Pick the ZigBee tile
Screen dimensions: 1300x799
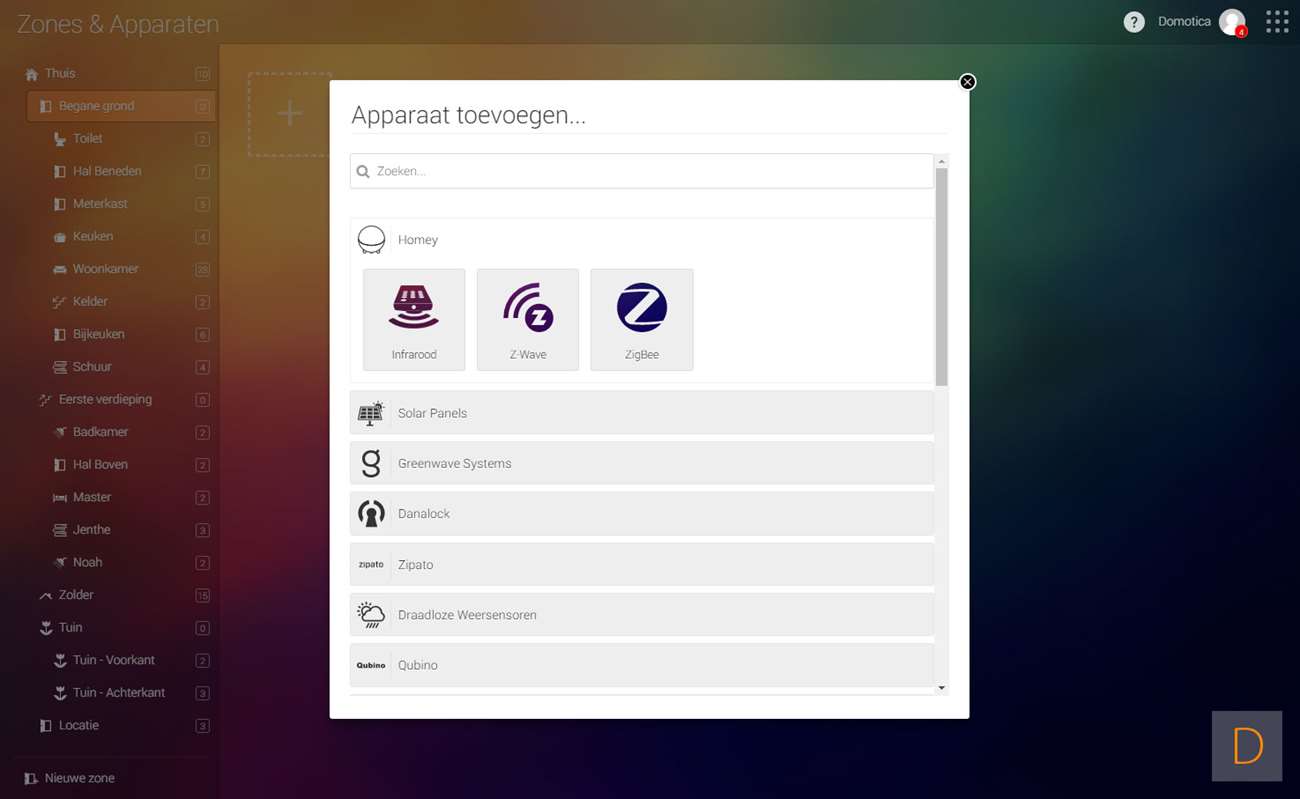click(x=642, y=320)
